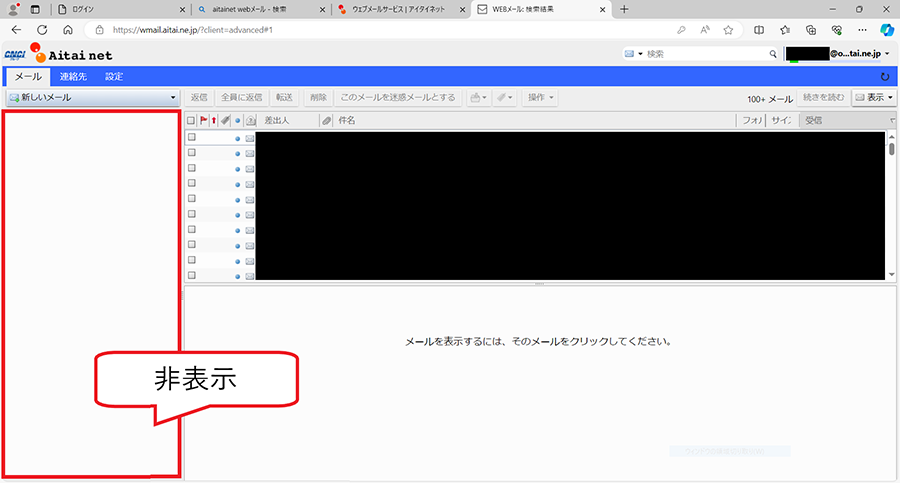Click the red flag column icon
Screen dimensions: 900x483
tap(203, 121)
